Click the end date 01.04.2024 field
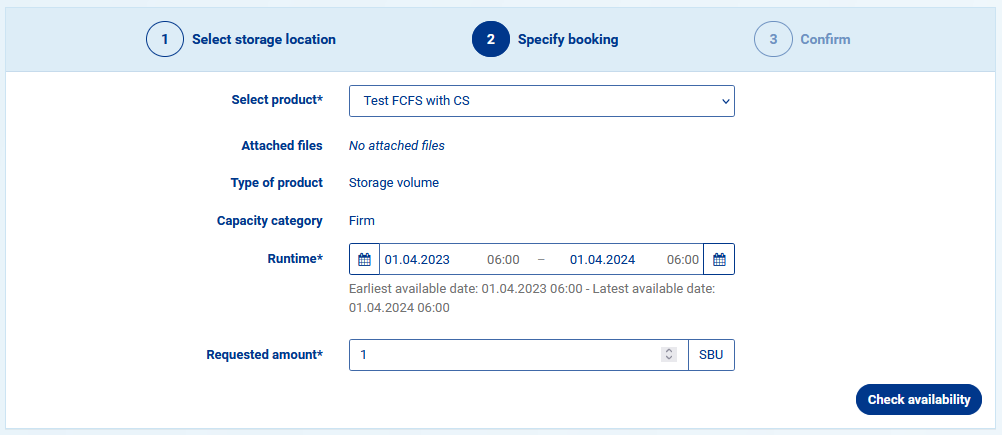This screenshot has height=435, width=1002. point(603,260)
